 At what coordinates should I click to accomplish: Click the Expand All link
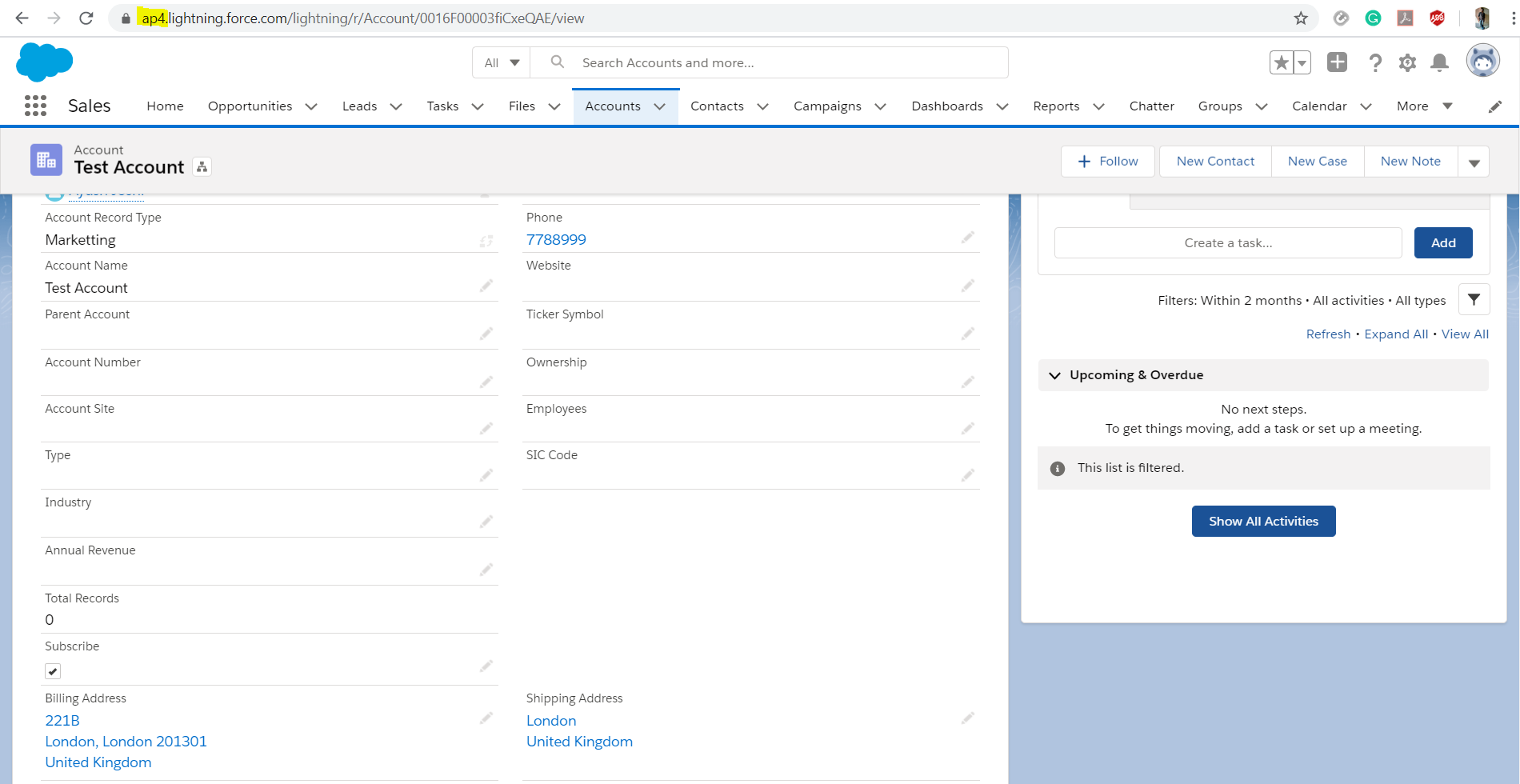[1396, 334]
